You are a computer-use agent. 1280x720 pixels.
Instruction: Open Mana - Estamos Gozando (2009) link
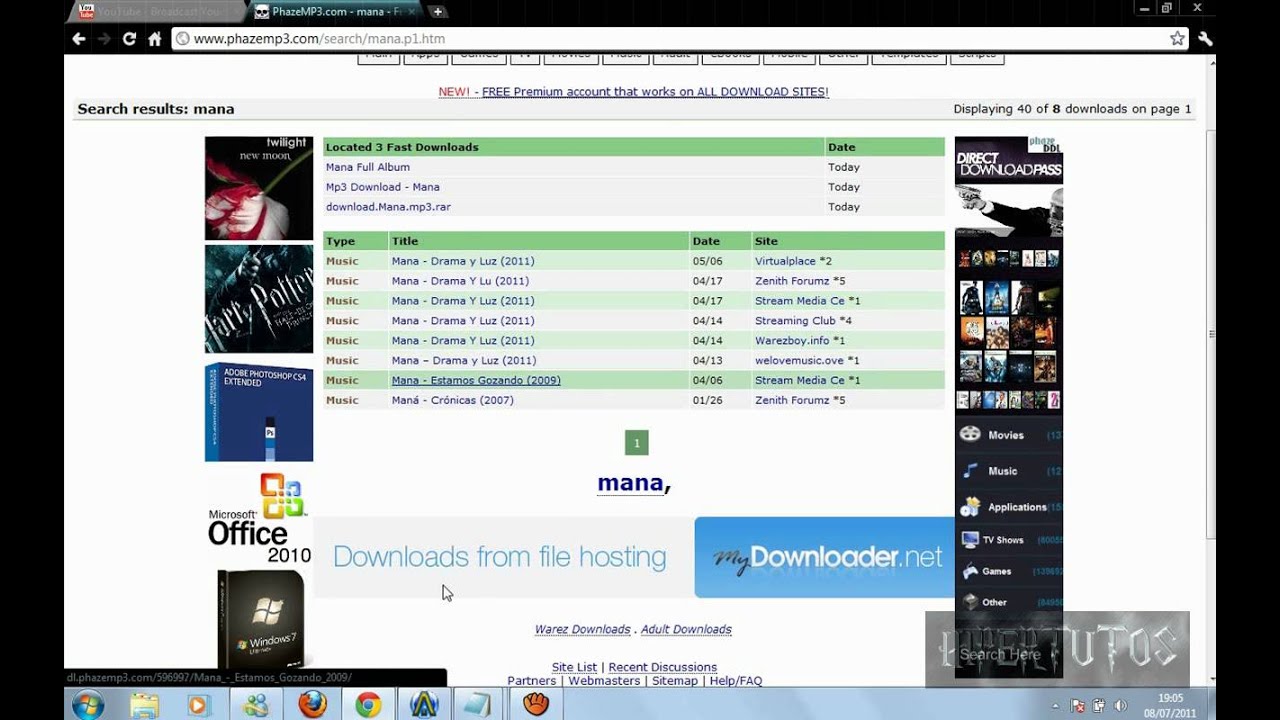click(x=476, y=380)
